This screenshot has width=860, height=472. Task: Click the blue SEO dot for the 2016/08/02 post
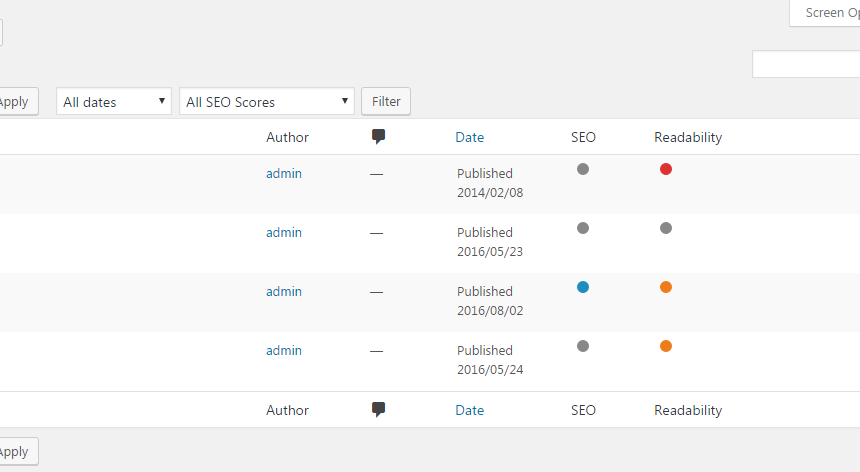click(x=583, y=287)
